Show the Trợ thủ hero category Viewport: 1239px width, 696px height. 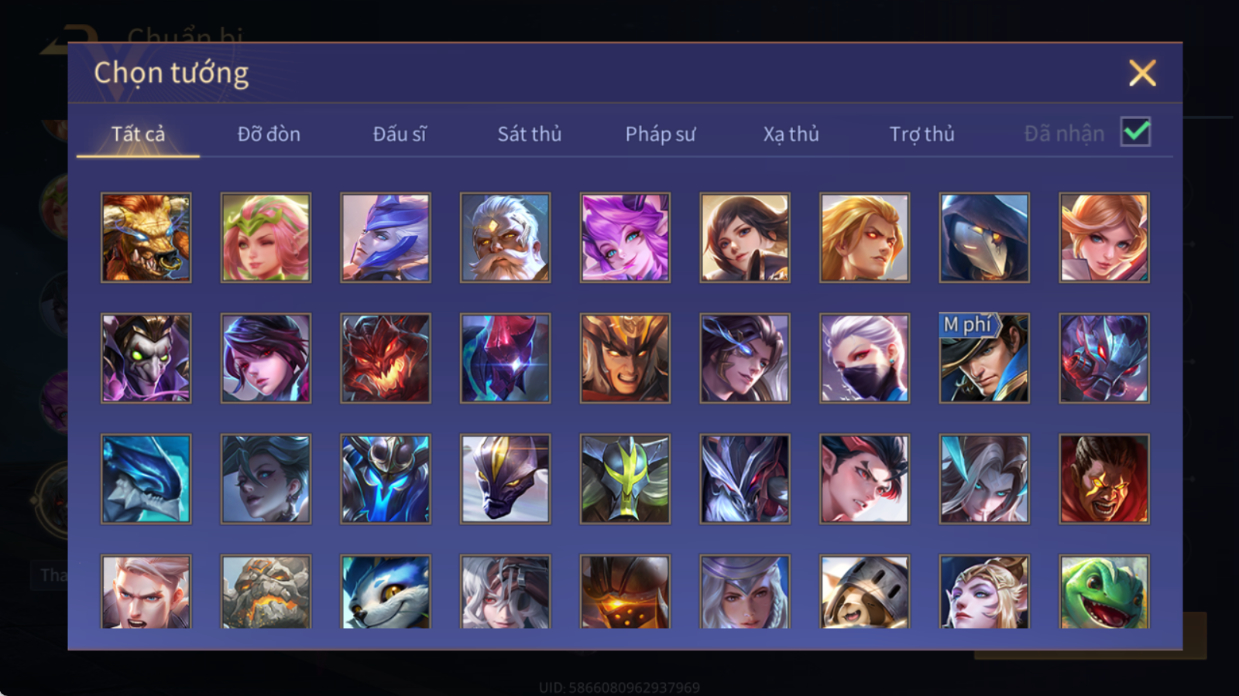click(x=922, y=134)
